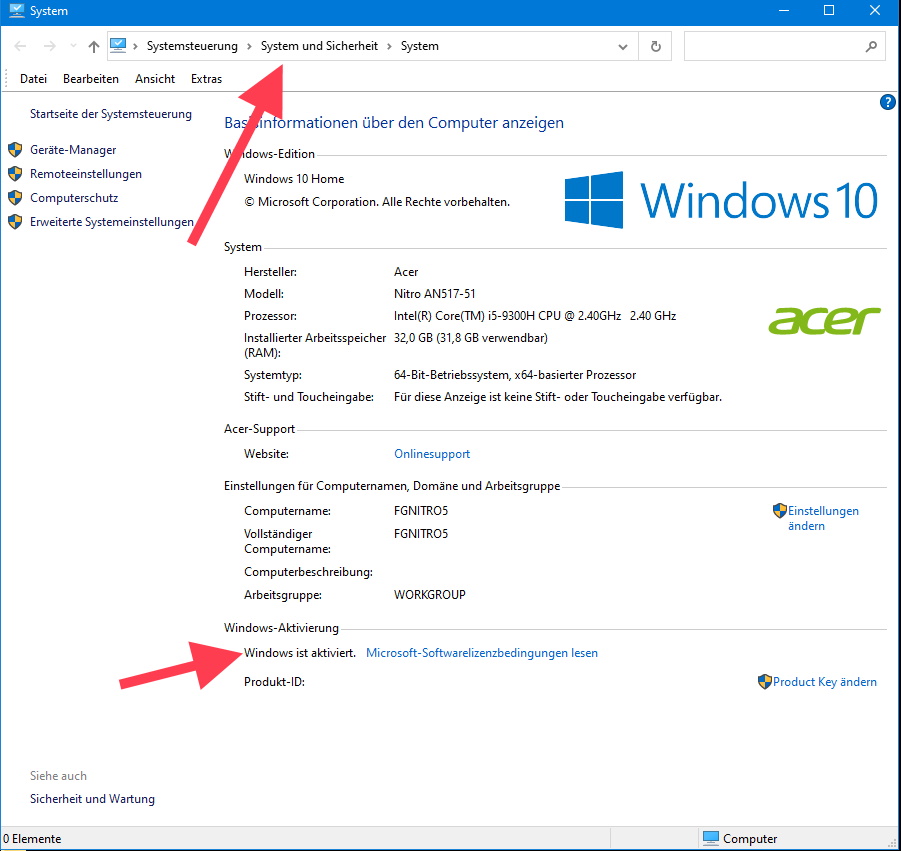The height and width of the screenshot is (851, 901).
Task: Open Remoteeinstellungen
Action: [x=86, y=174]
